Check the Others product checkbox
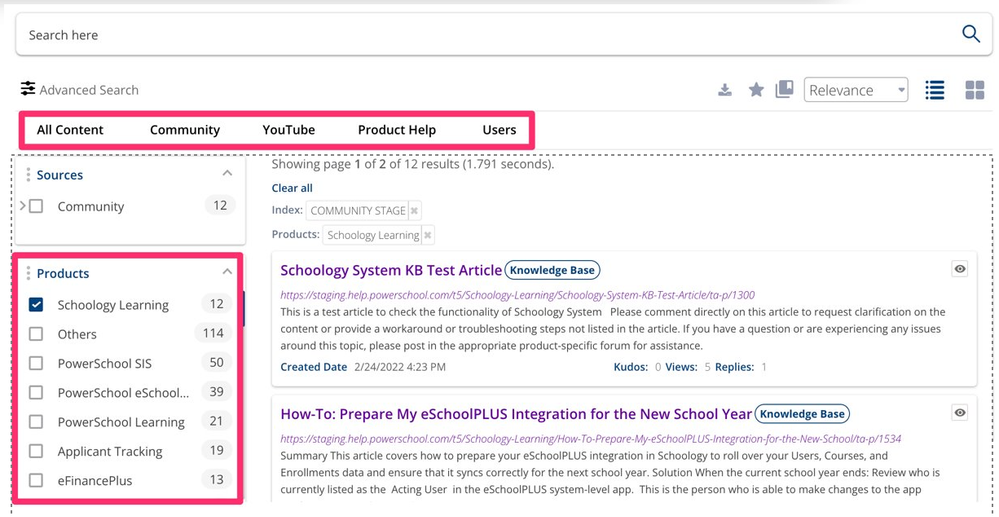This screenshot has height=517, width=999. click(x=36, y=334)
